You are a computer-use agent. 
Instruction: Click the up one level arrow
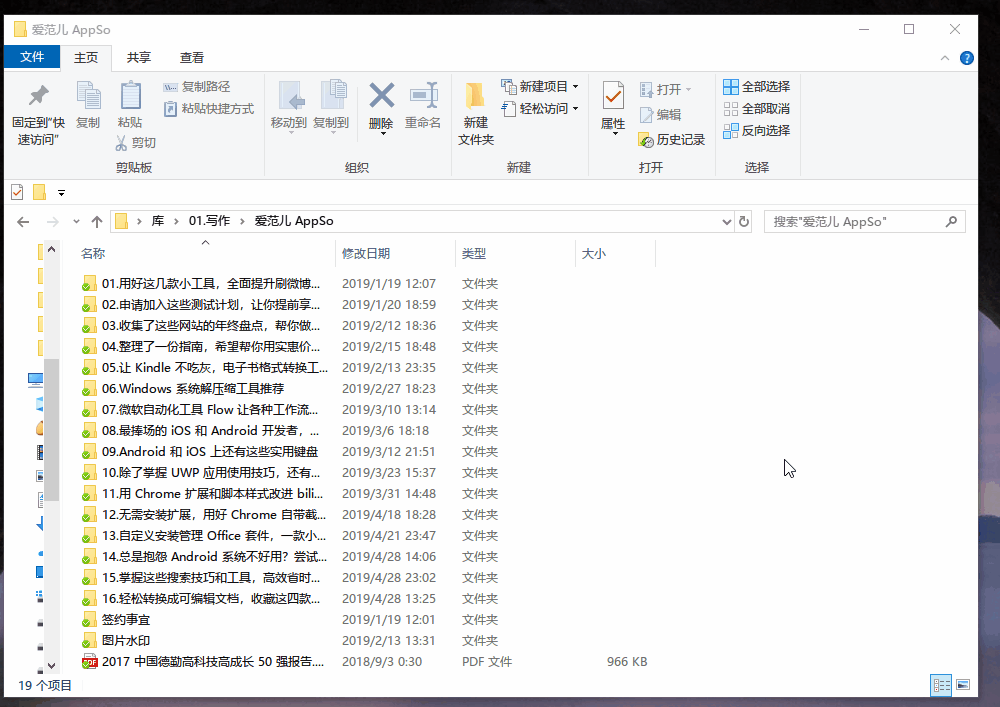(97, 222)
